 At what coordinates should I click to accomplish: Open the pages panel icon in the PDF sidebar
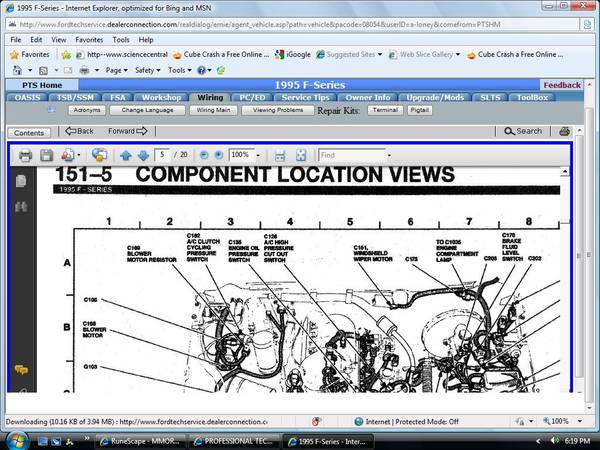point(21,181)
